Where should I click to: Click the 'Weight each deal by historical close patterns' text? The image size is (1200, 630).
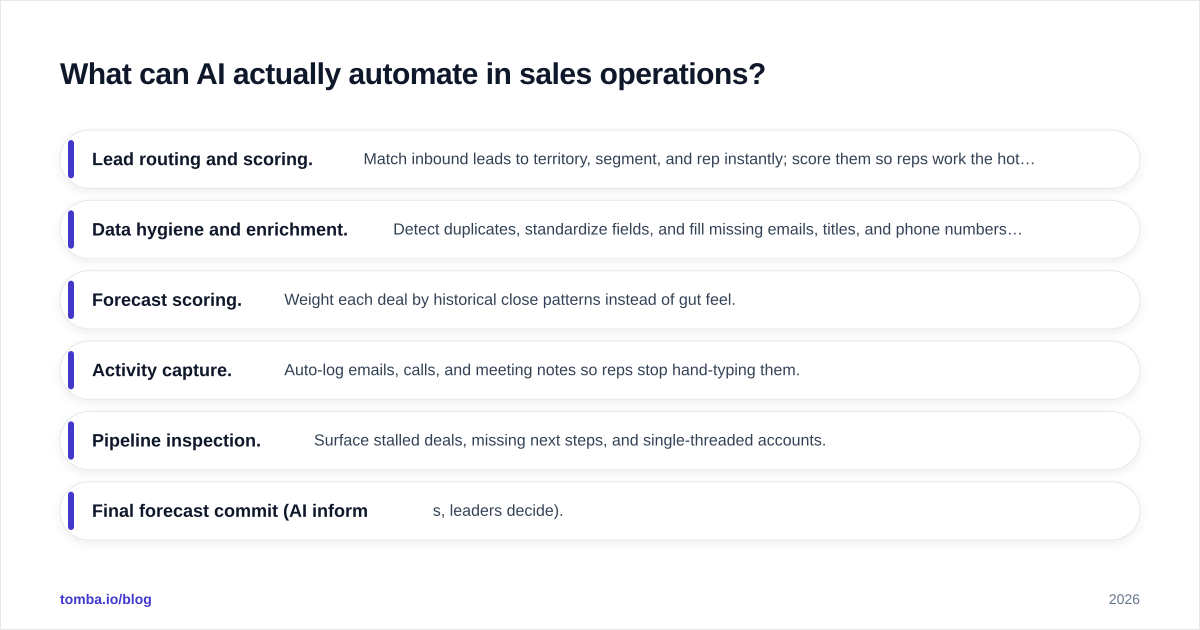click(510, 300)
